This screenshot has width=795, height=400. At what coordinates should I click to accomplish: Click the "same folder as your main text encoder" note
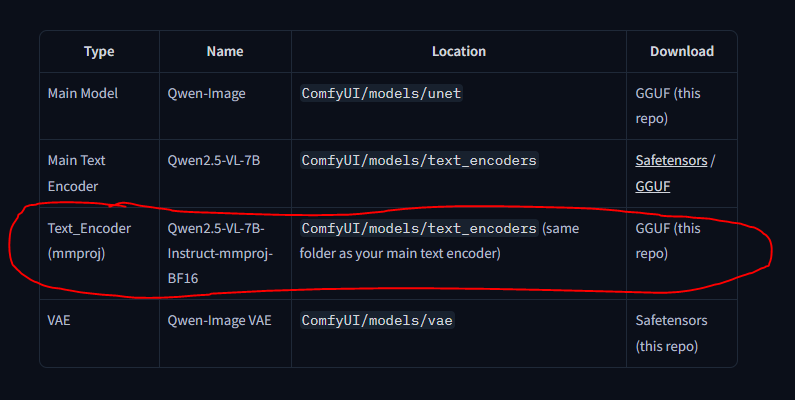400,254
